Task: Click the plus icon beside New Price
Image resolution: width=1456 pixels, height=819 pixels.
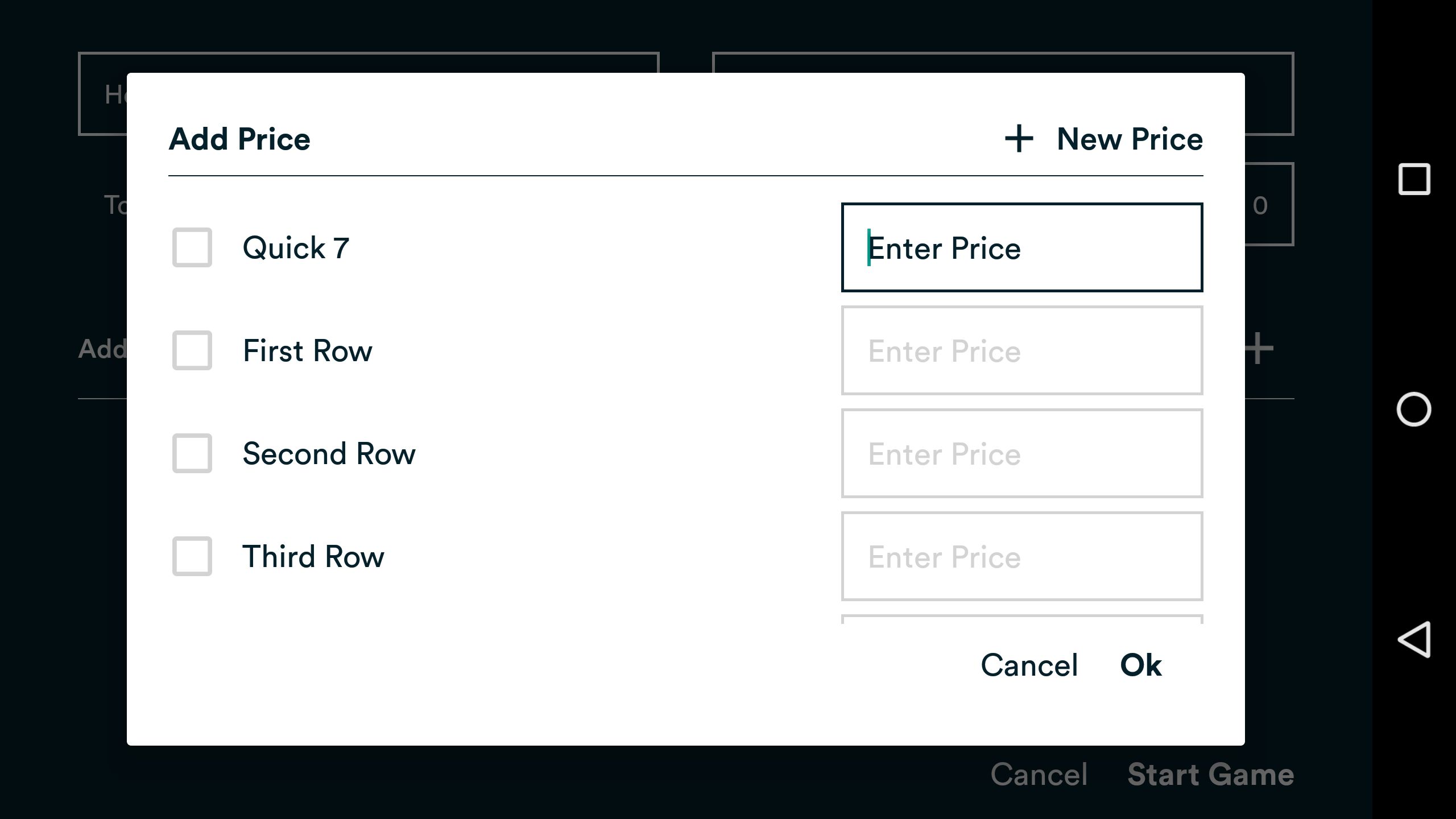Action: pos(1019,139)
